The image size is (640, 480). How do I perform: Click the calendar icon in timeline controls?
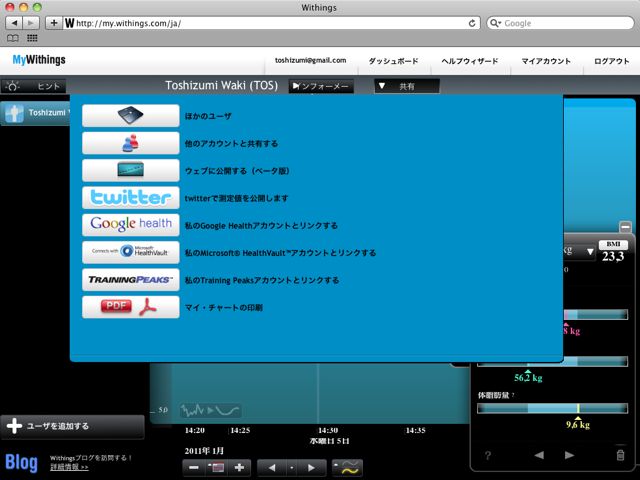[x=217, y=467]
